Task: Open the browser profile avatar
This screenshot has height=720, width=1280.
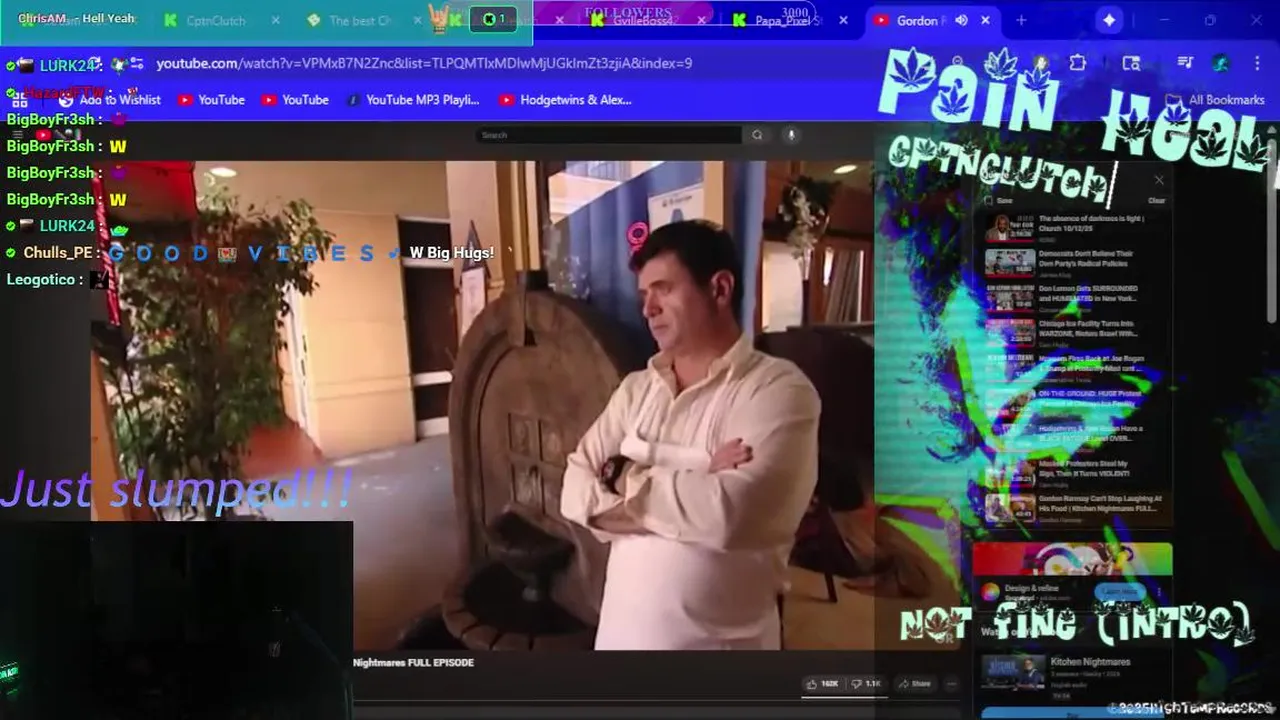Action: [1220, 63]
